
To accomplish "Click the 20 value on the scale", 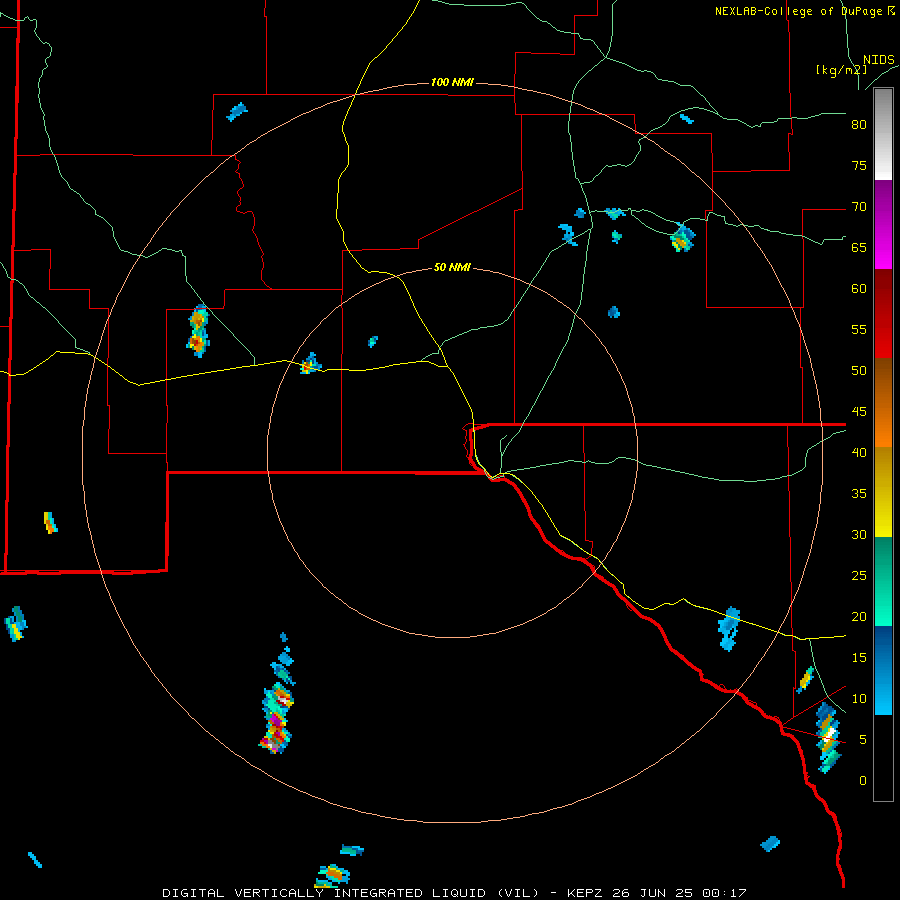I will 859,616.
